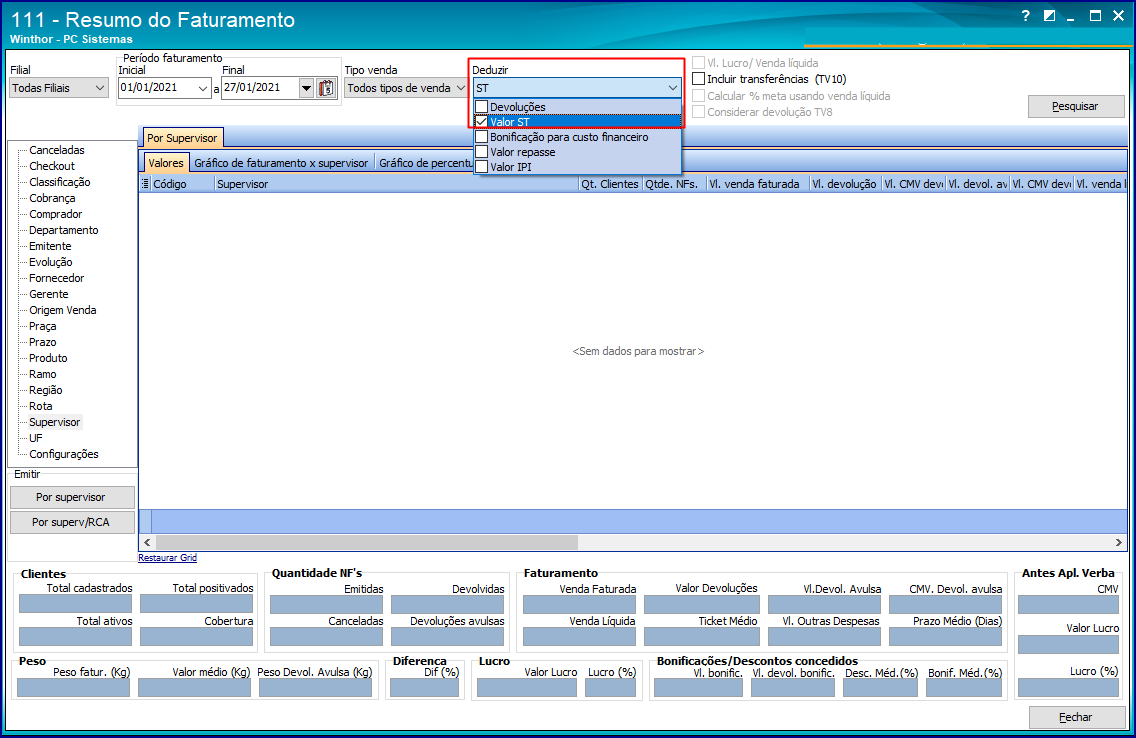The height and width of the screenshot is (738, 1136).
Task: Check the Valor IPI option
Action: point(482,167)
